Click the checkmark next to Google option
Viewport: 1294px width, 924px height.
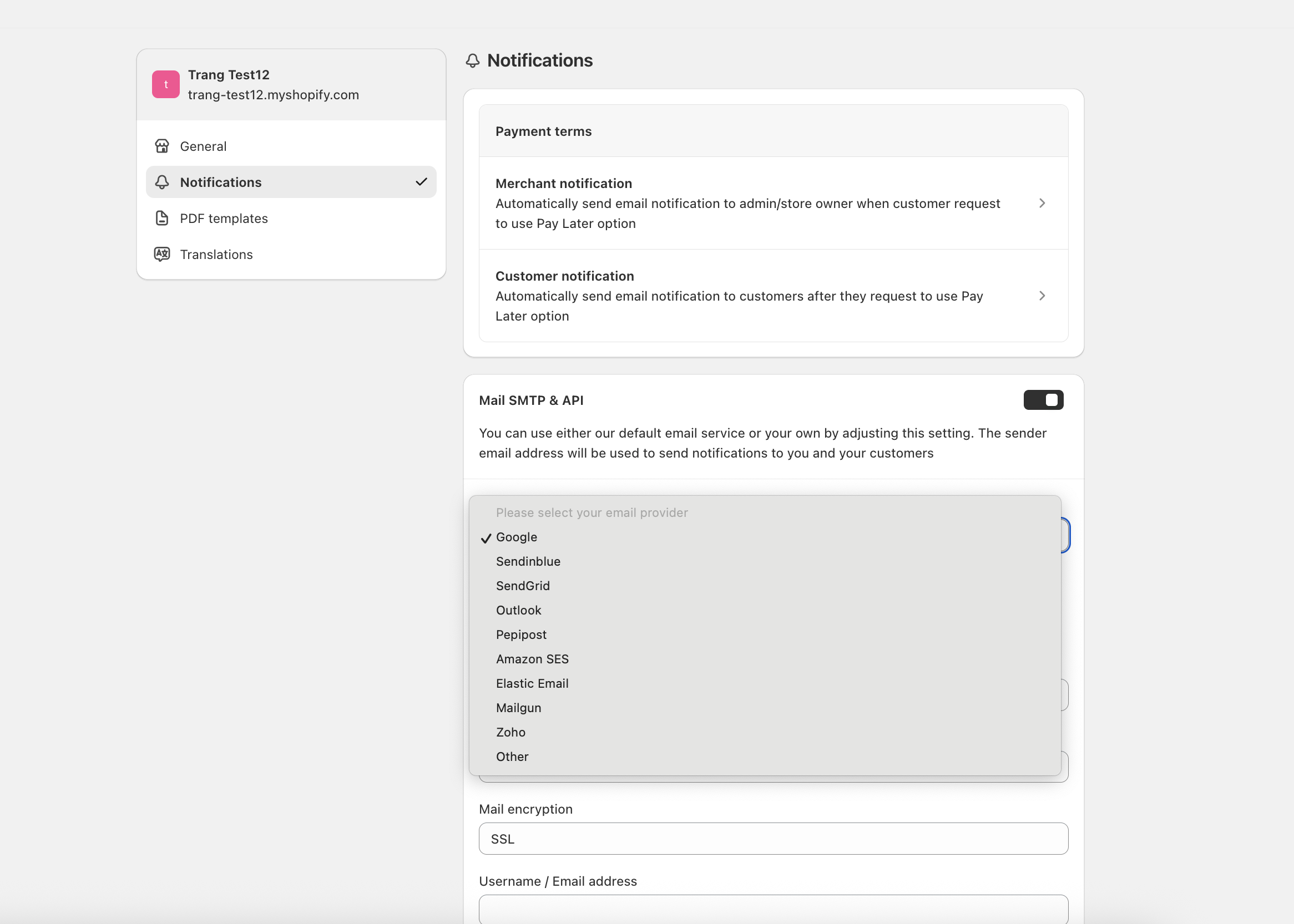[x=486, y=538]
